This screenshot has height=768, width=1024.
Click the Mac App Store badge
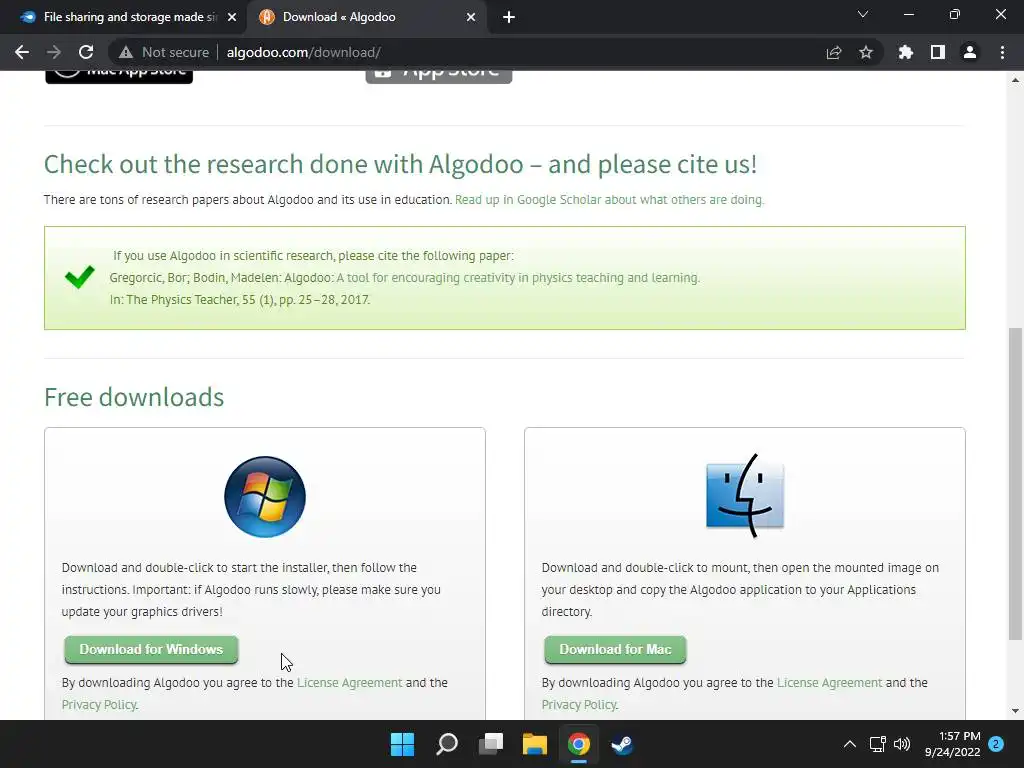pos(119,77)
